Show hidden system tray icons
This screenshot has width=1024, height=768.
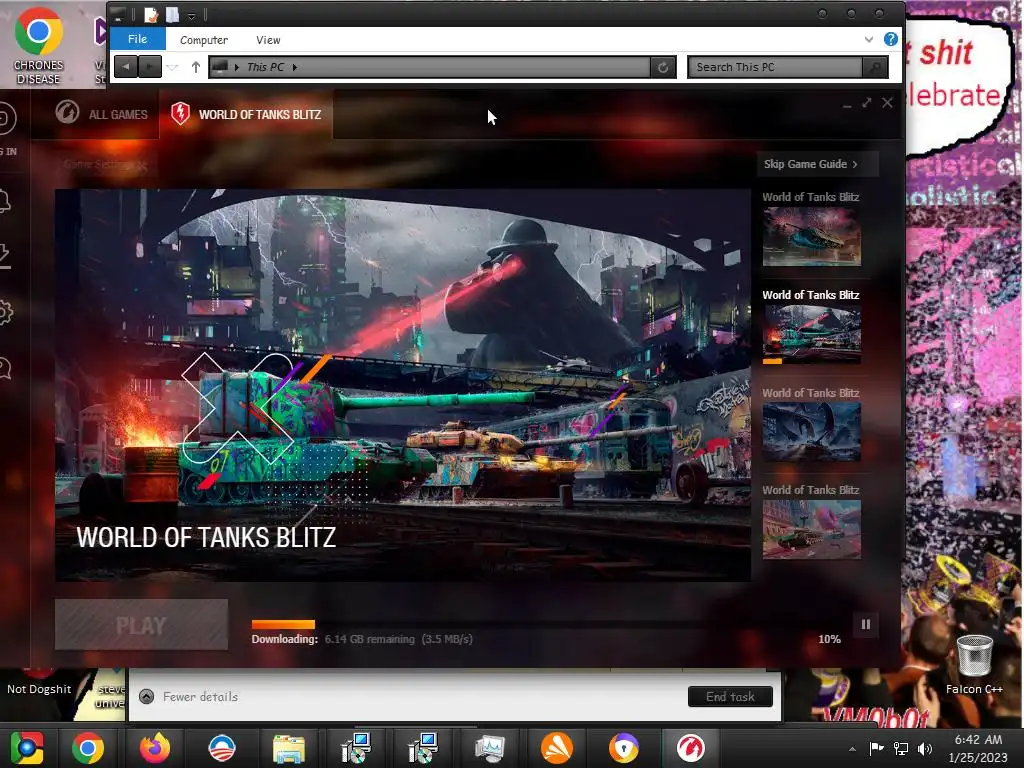[852, 749]
